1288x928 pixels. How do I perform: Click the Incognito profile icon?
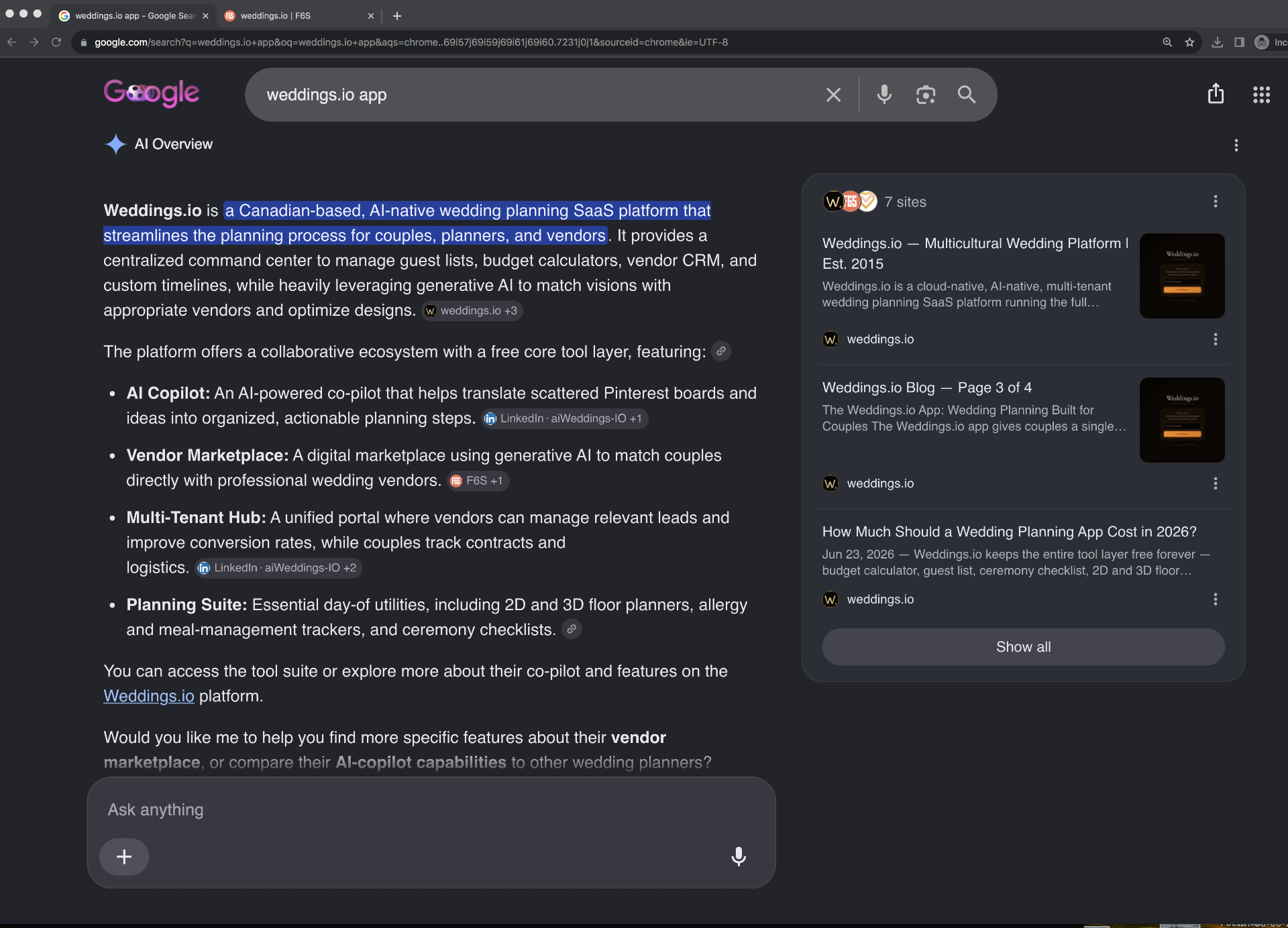(1262, 42)
